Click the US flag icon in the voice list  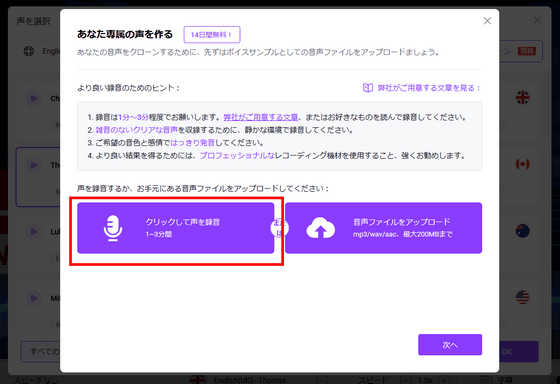coord(522,297)
